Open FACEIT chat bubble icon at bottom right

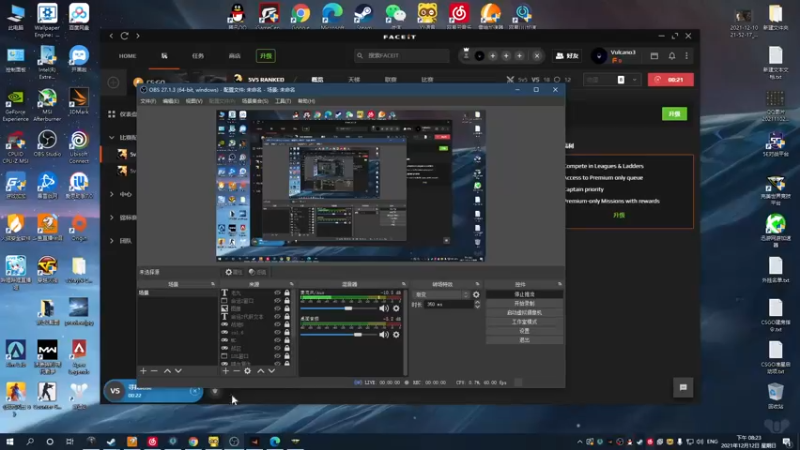tap(683, 388)
